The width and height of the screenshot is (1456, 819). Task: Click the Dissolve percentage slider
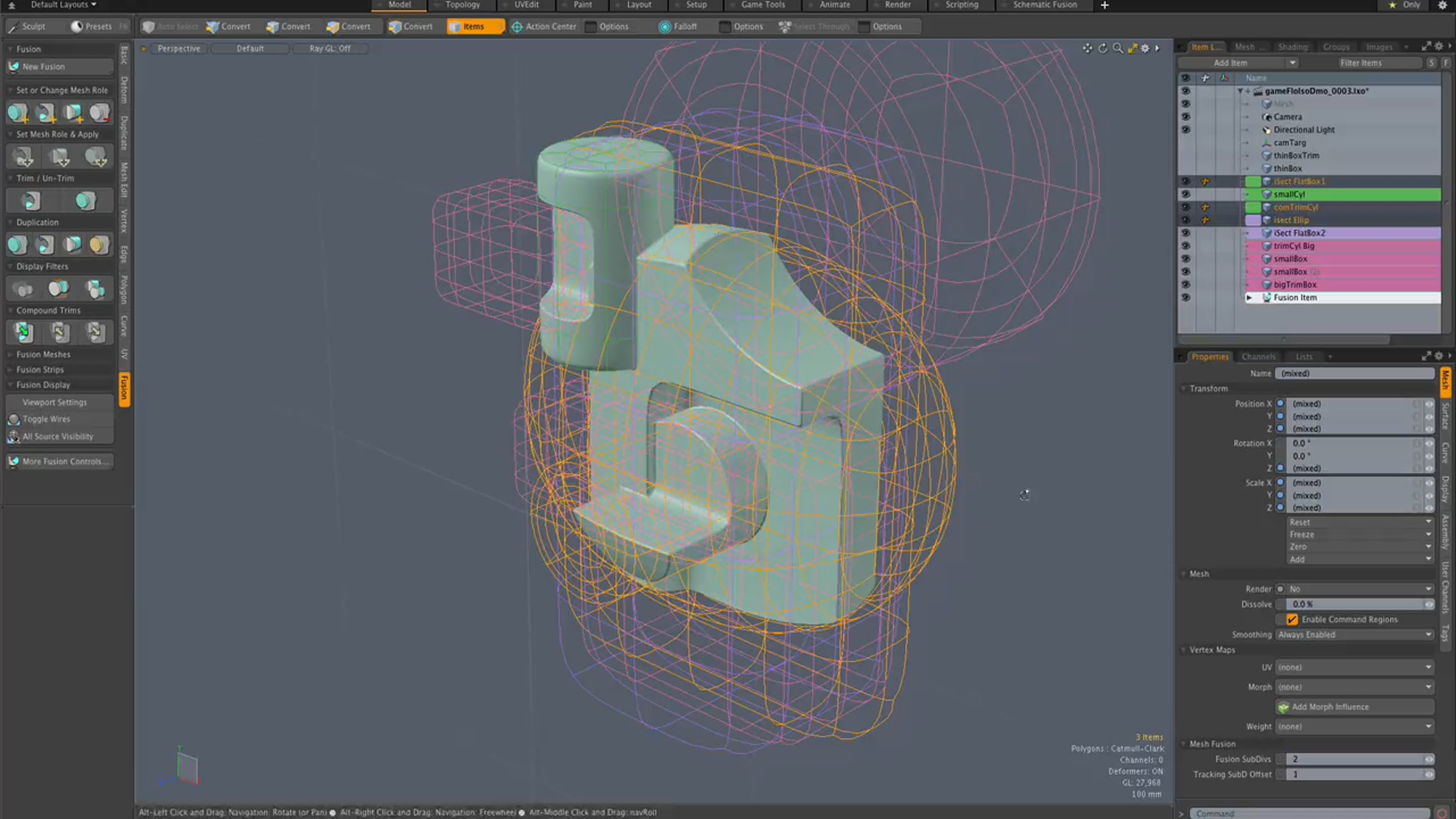1355,604
